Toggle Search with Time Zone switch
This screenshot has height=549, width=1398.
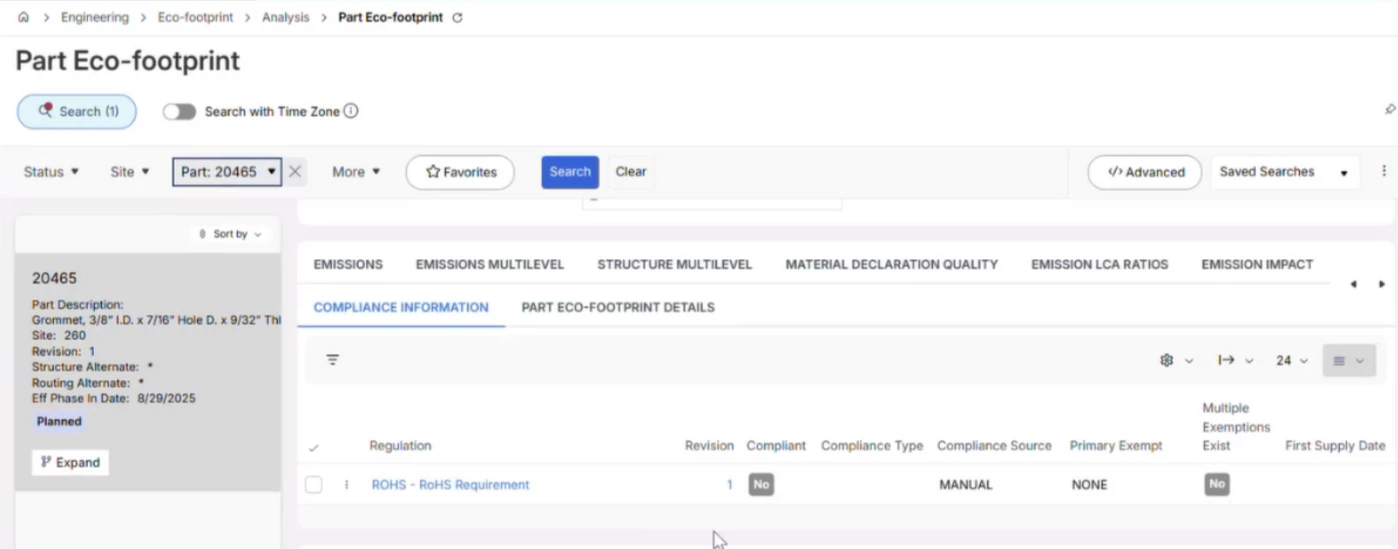point(180,111)
